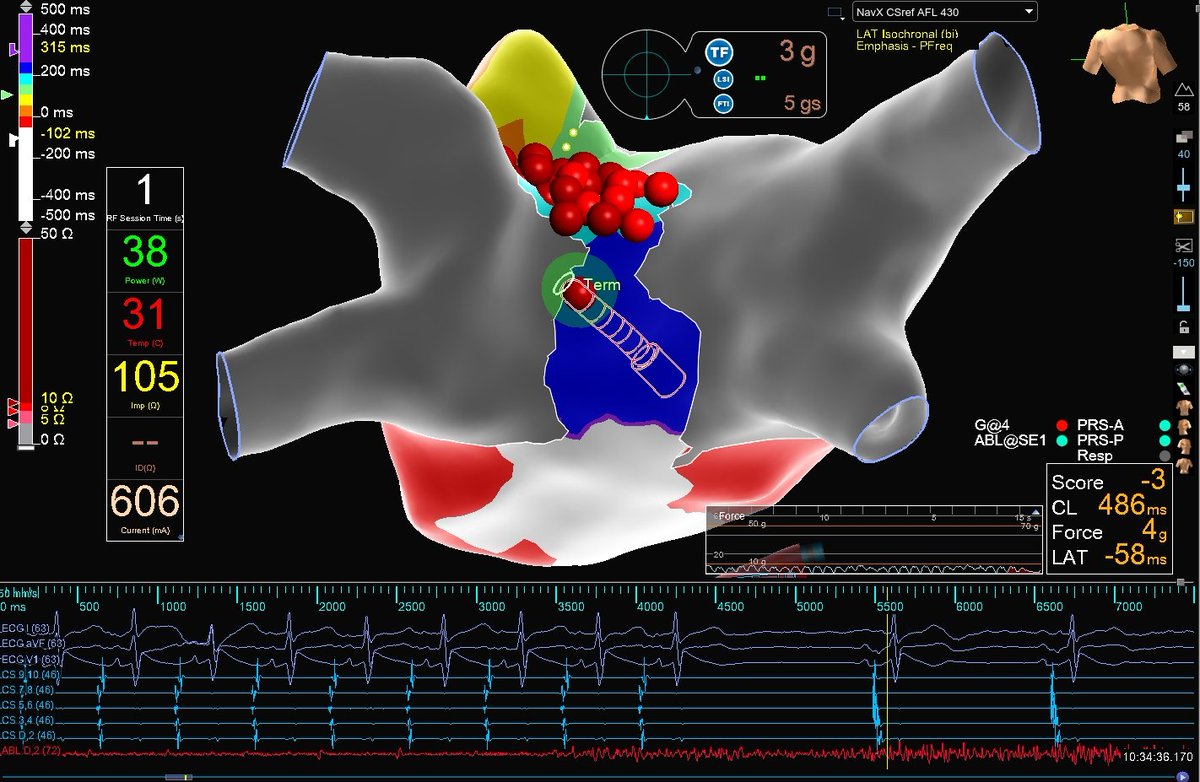Screen dimensions: 1200x782
Task: Click the green 38 Power (W) readout
Action: pos(144,260)
